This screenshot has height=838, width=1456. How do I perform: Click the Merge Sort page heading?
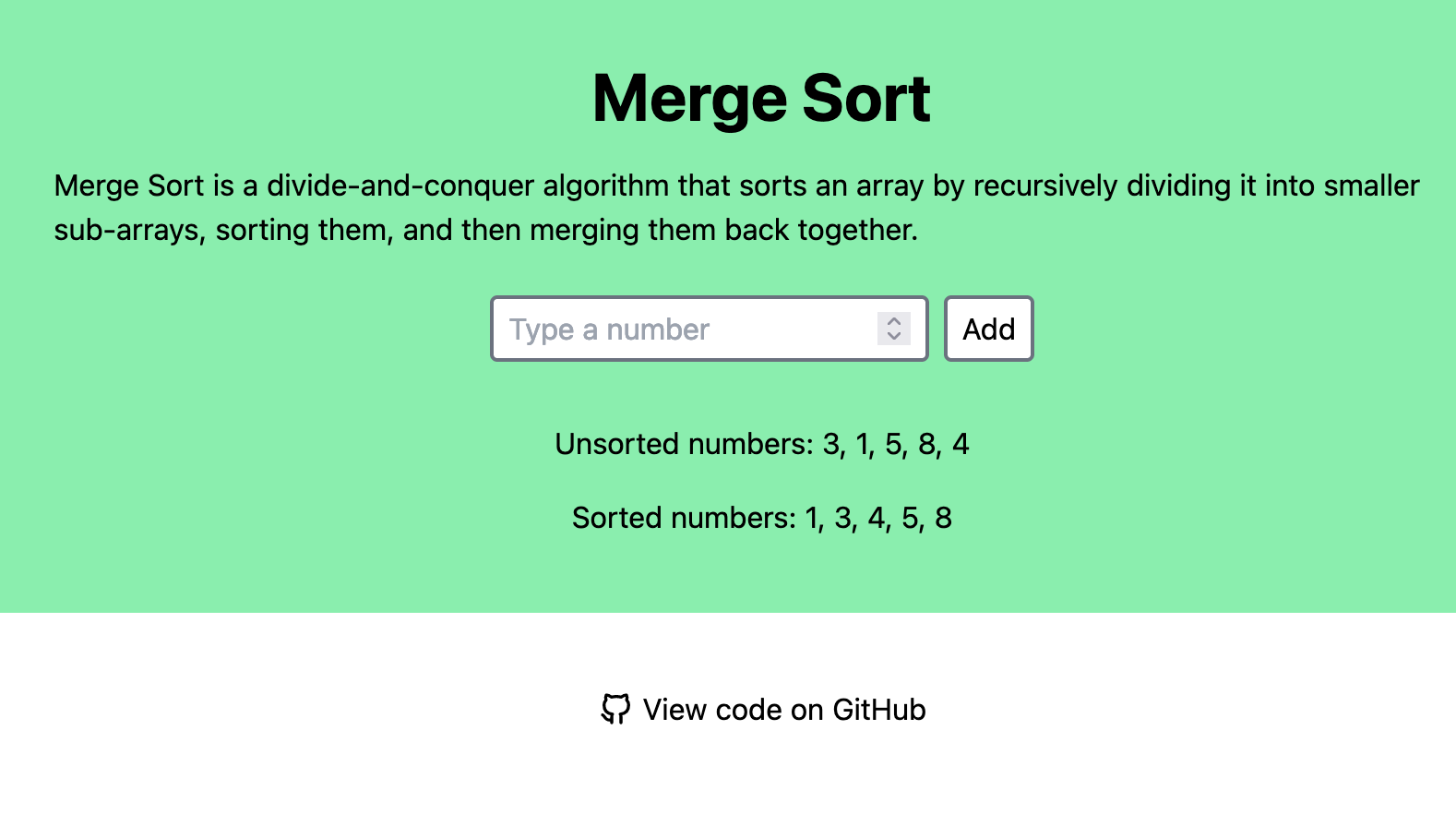(x=761, y=98)
